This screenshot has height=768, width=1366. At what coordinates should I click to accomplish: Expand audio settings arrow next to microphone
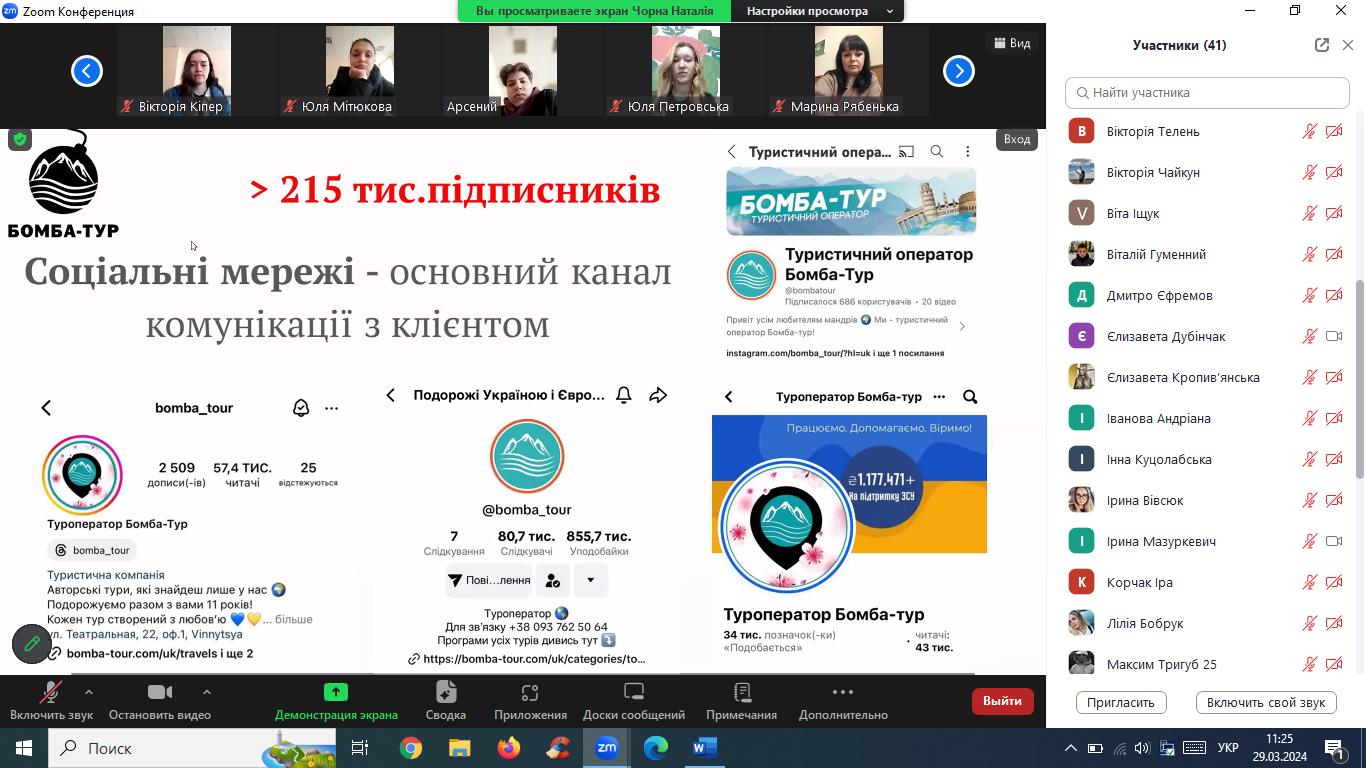pos(89,691)
